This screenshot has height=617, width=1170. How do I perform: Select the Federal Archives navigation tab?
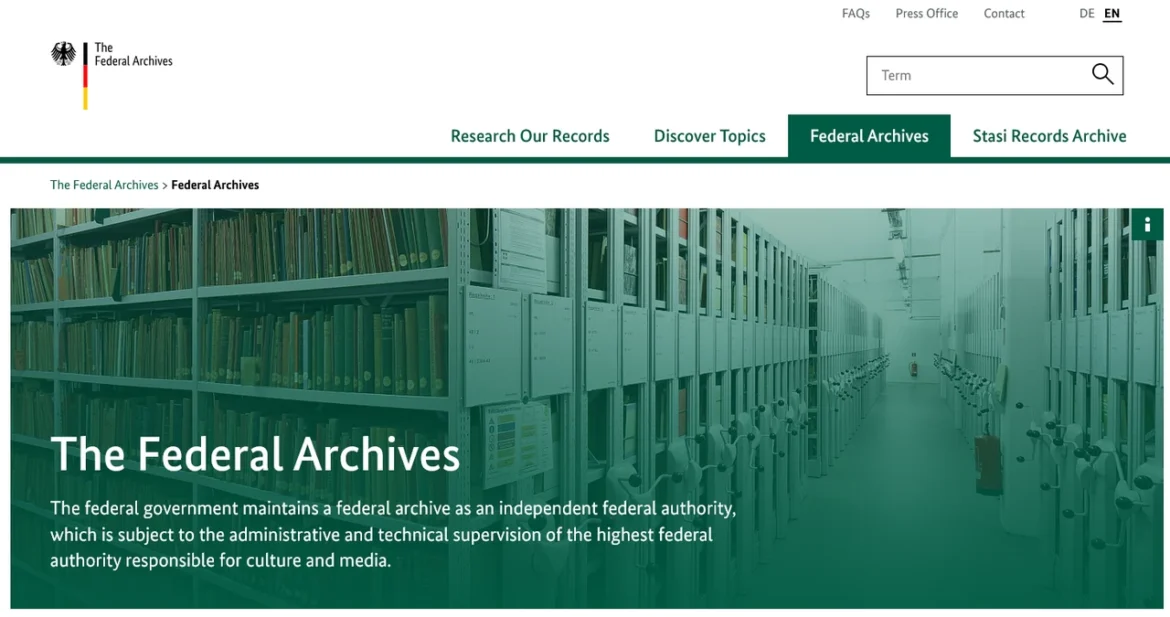pos(869,136)
